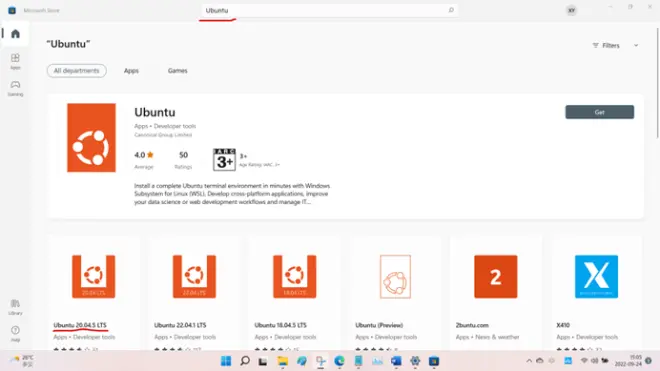Open the Library in the sidebar
Viewport: 660px width, 371px height.
tap(15, 307)
